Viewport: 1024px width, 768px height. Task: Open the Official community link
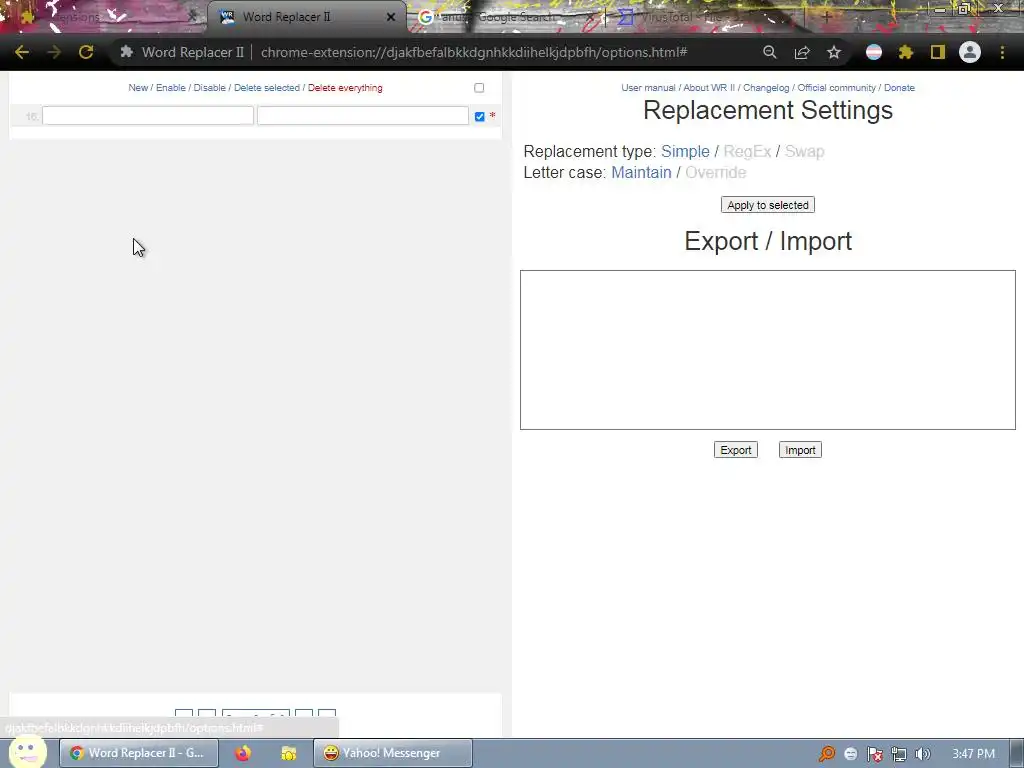tap(837, 88)
